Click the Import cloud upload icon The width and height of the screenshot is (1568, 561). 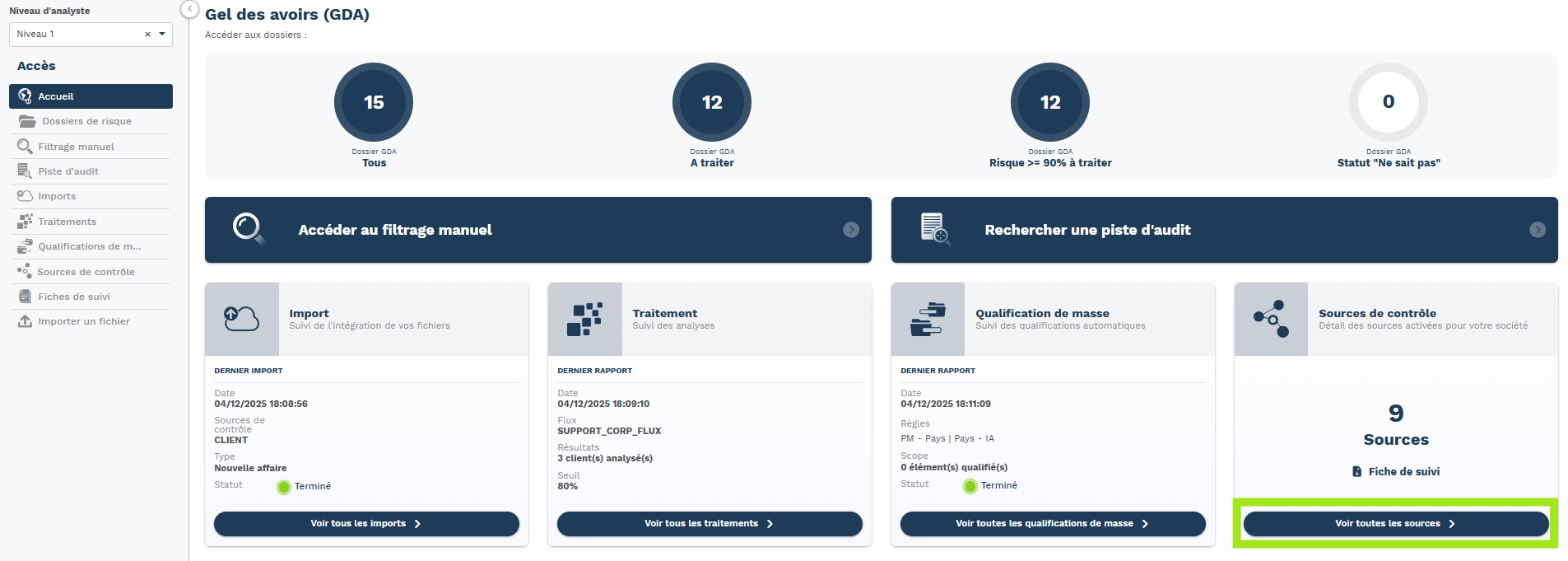point(241,319)
